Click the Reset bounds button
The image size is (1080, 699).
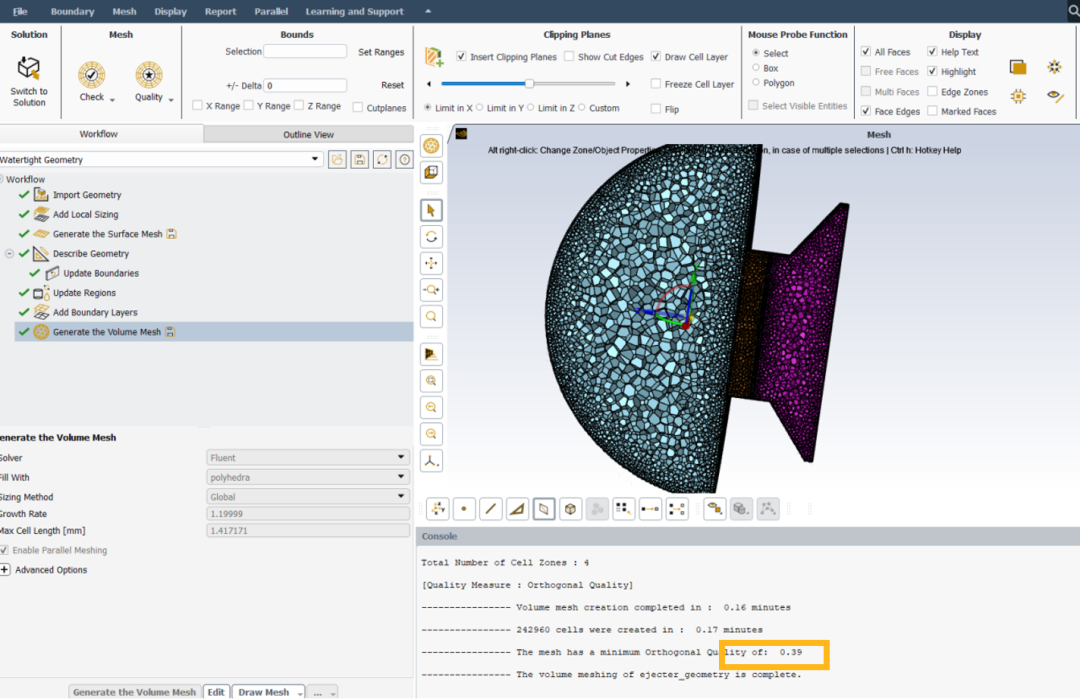point(393,85)
